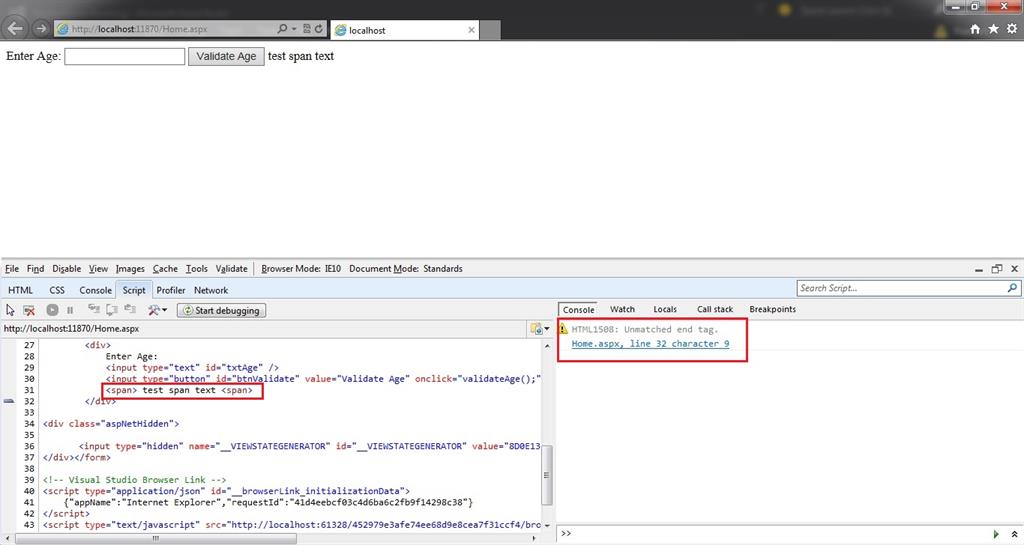Click the Step over debugger icon
Screen dimensions: 1024x545
click(112, 309)
